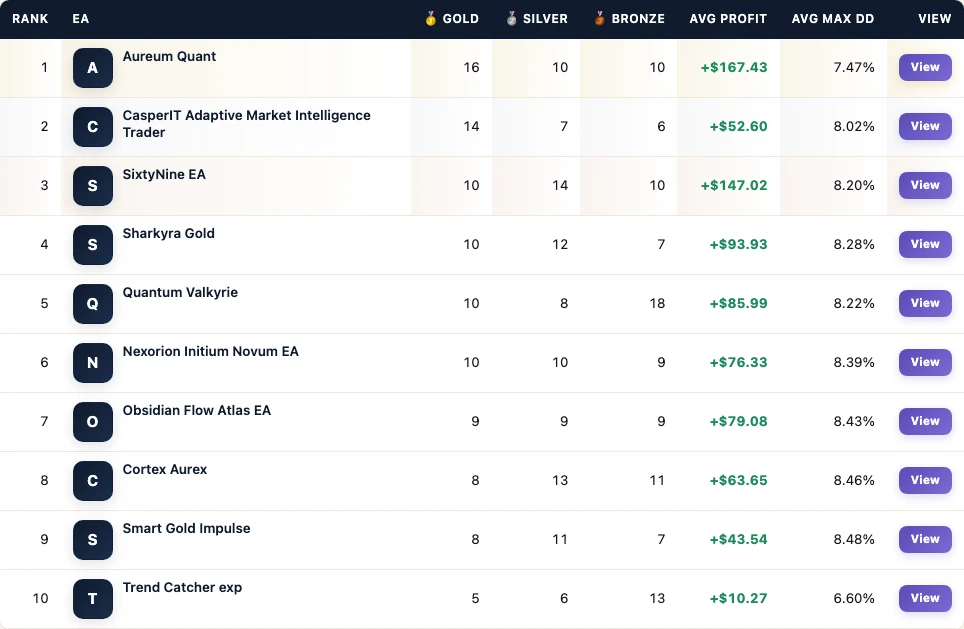Click the Aureum Quant 'A' avatar icon

pyautogui.click(x=93, y=68)
